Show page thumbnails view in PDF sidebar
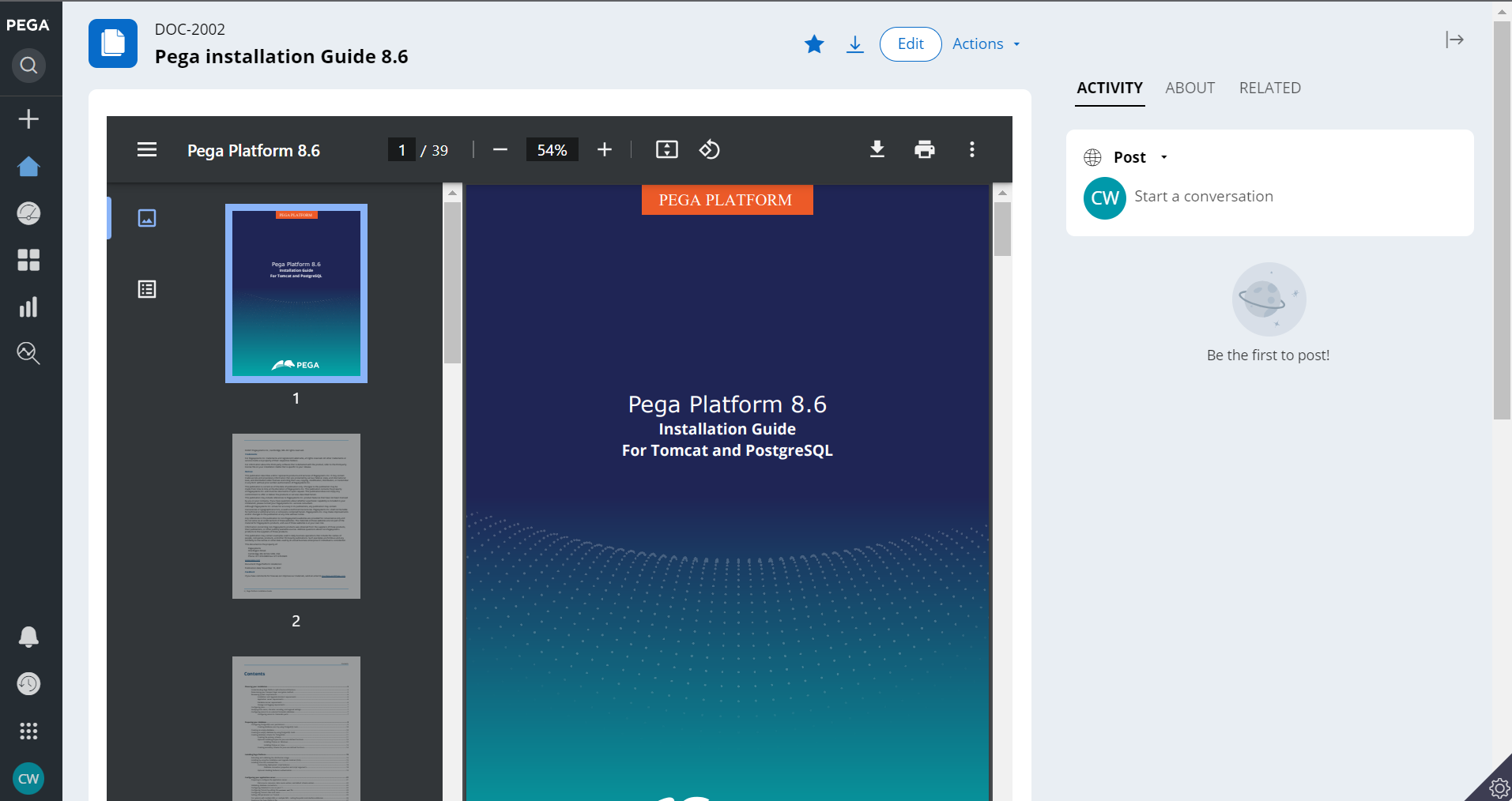 point(147,218)
